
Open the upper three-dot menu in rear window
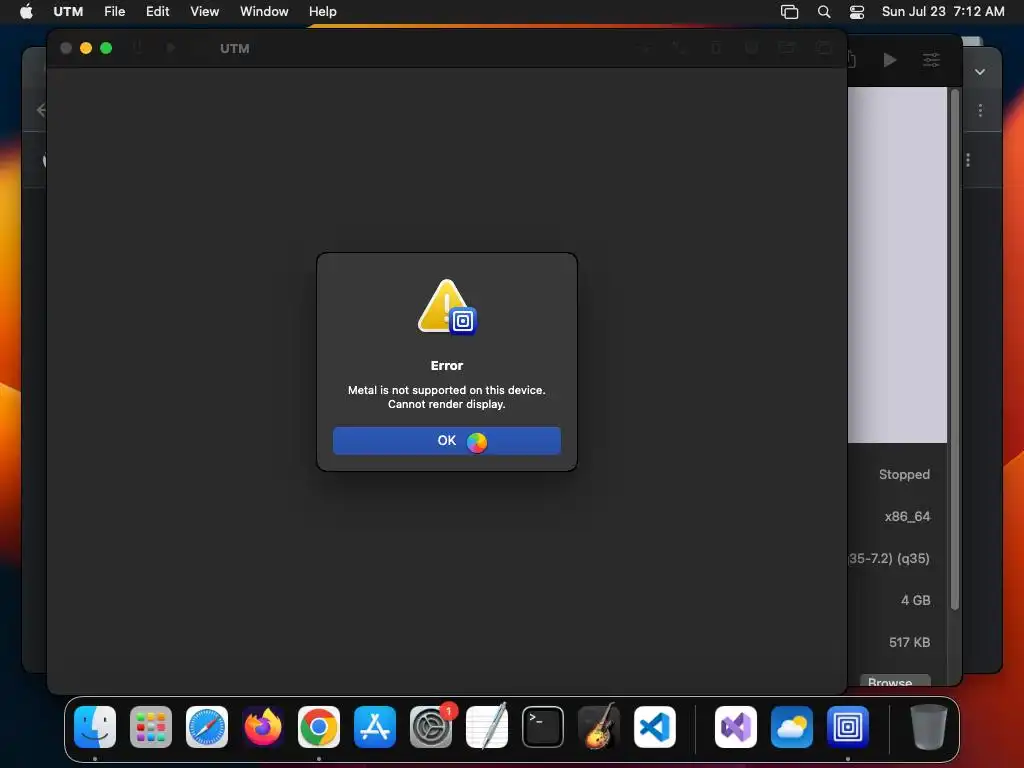(x=980, y=110)
